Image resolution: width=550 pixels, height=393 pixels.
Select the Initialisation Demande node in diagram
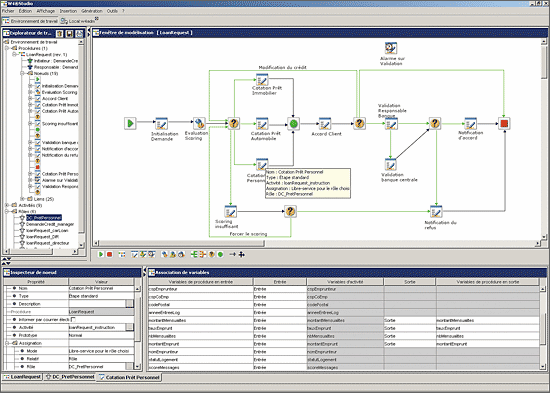tap(161, 124)
